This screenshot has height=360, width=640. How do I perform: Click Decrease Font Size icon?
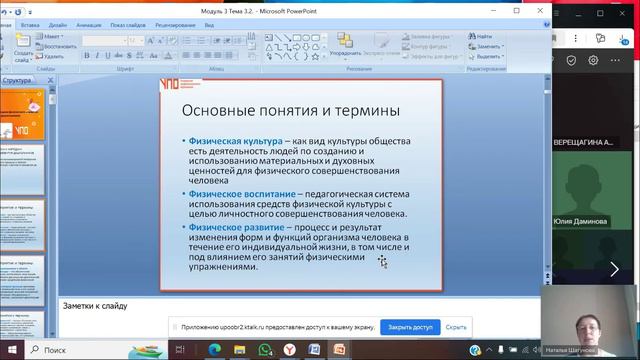(160, 41)
